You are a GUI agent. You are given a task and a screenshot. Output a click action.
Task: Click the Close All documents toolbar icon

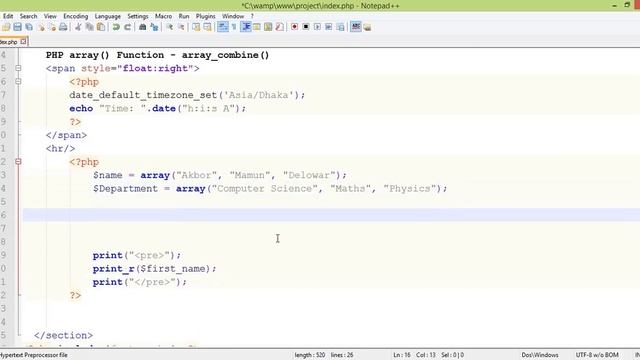[52, 27]
